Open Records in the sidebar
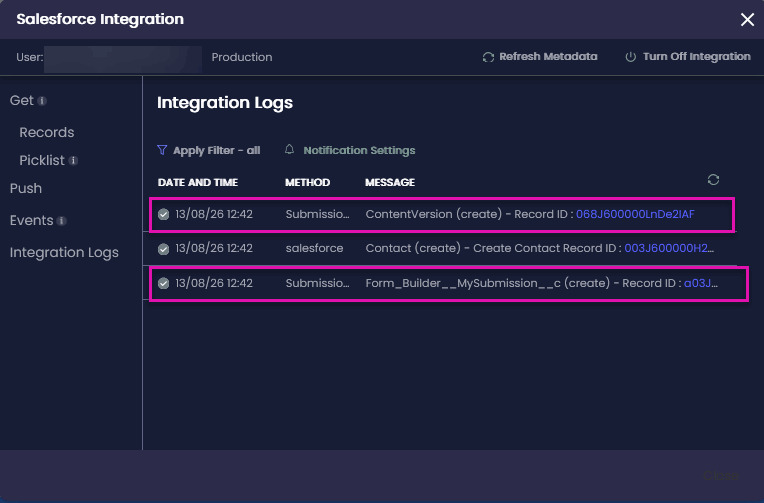 click(47, 132)
